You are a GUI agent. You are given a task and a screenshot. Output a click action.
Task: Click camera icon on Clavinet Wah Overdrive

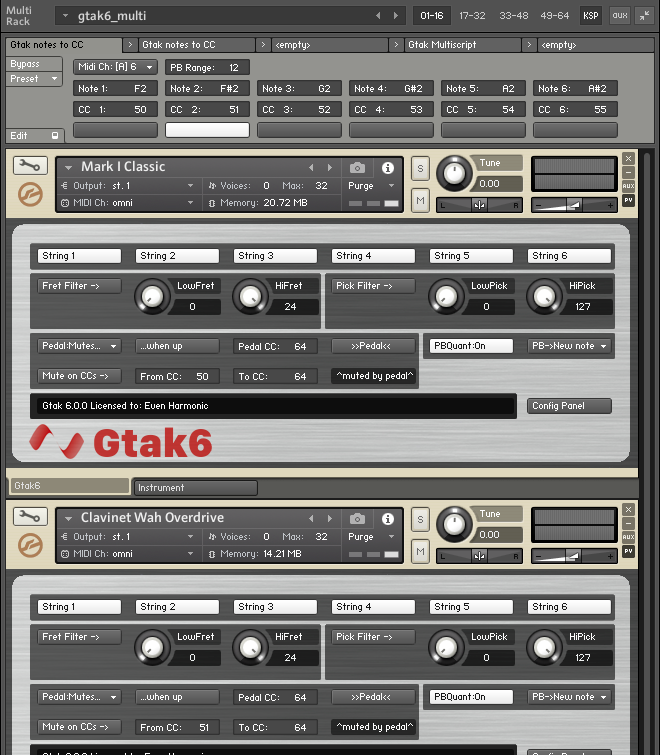(x=357, y=519)
